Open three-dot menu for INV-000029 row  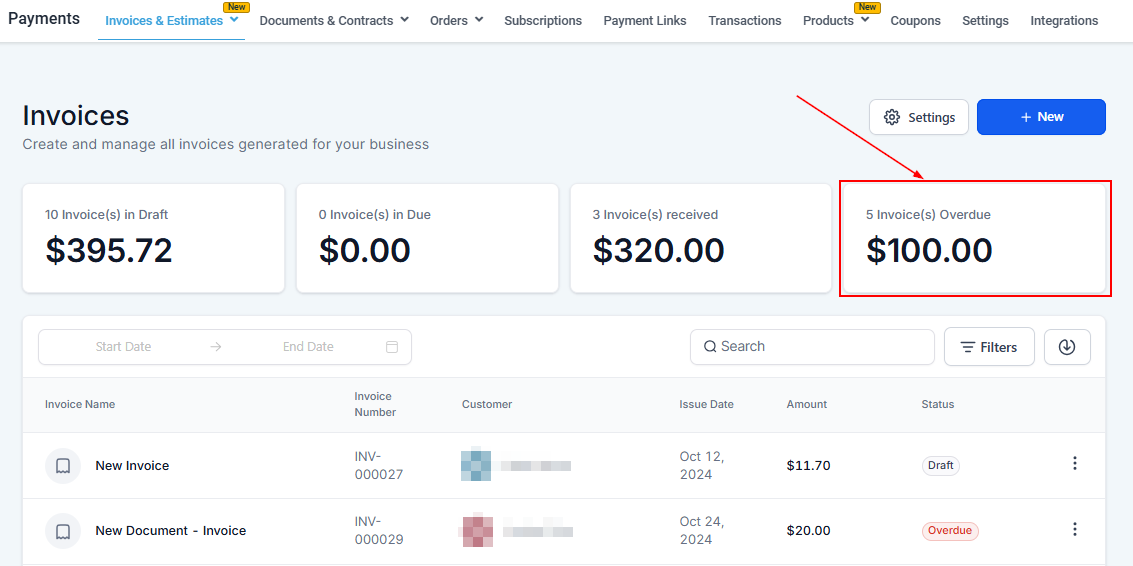(x=1075, y=530)
